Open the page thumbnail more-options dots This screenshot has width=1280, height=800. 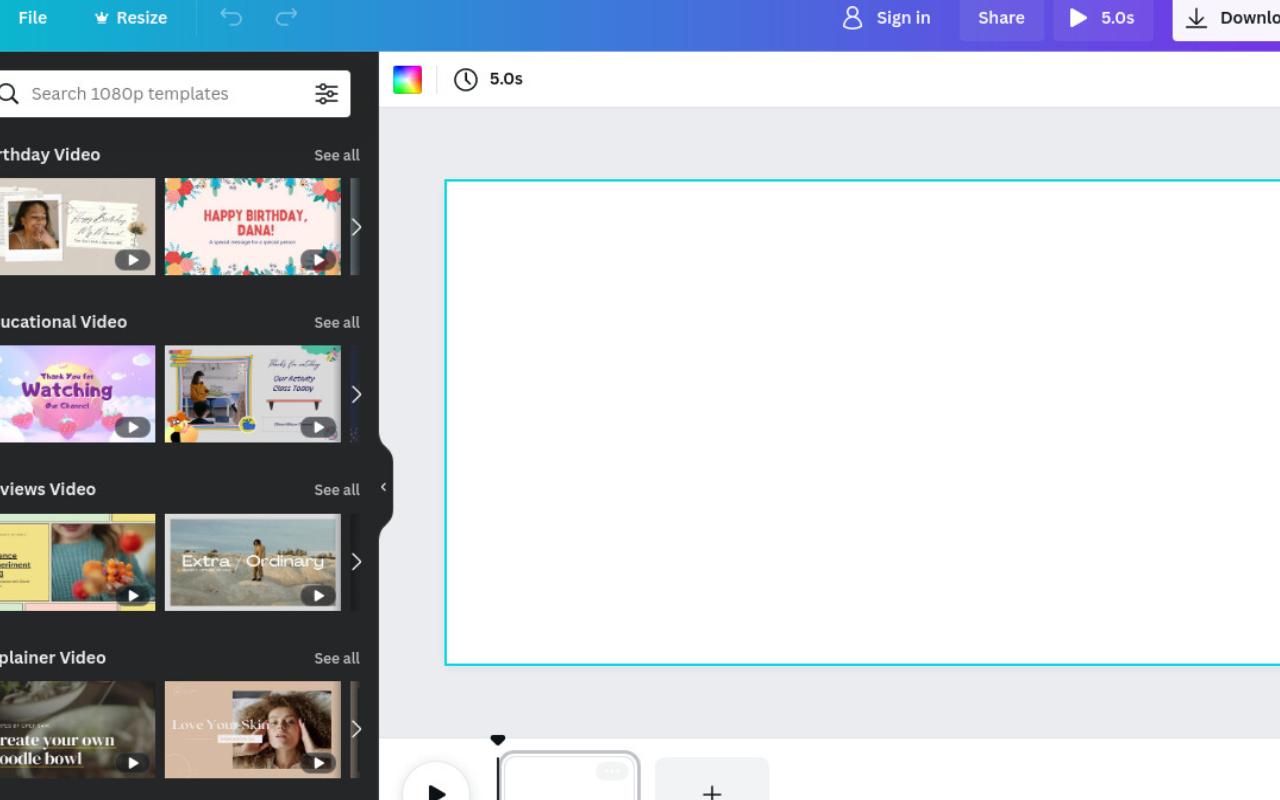point(612,771)
